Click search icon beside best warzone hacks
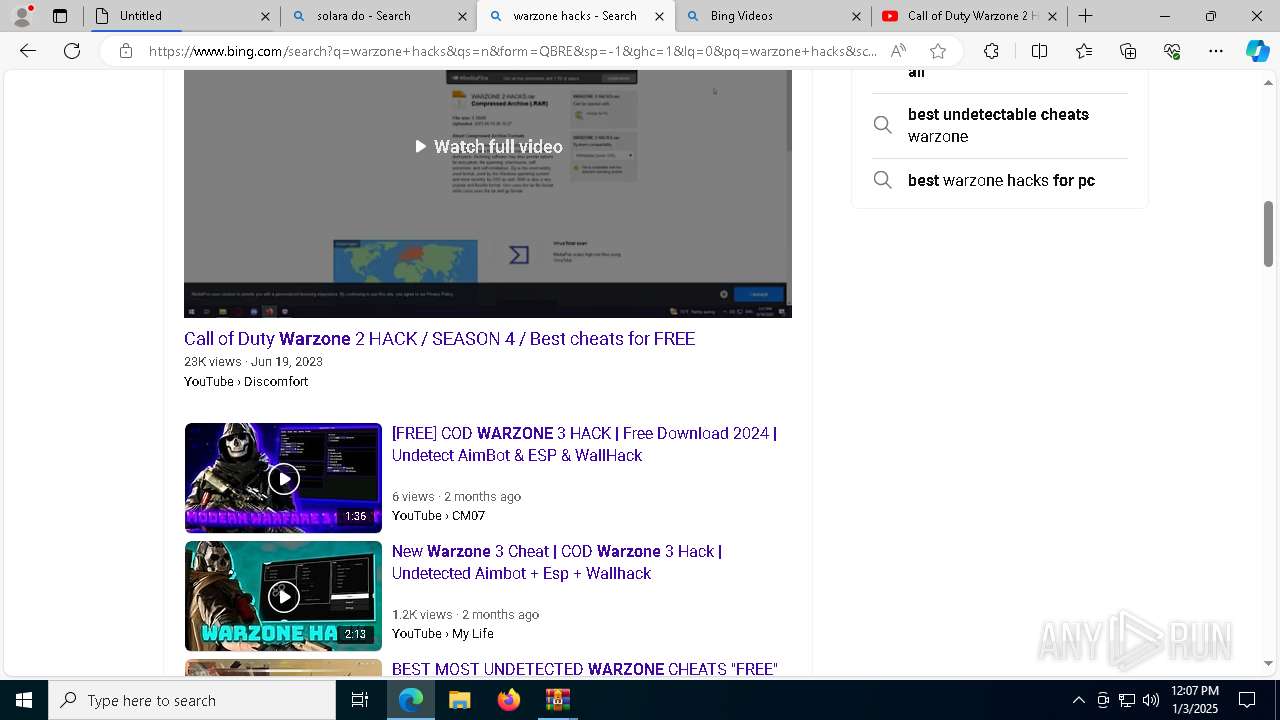The height and width of the screenshot is (720, 1280). (882, 180)
